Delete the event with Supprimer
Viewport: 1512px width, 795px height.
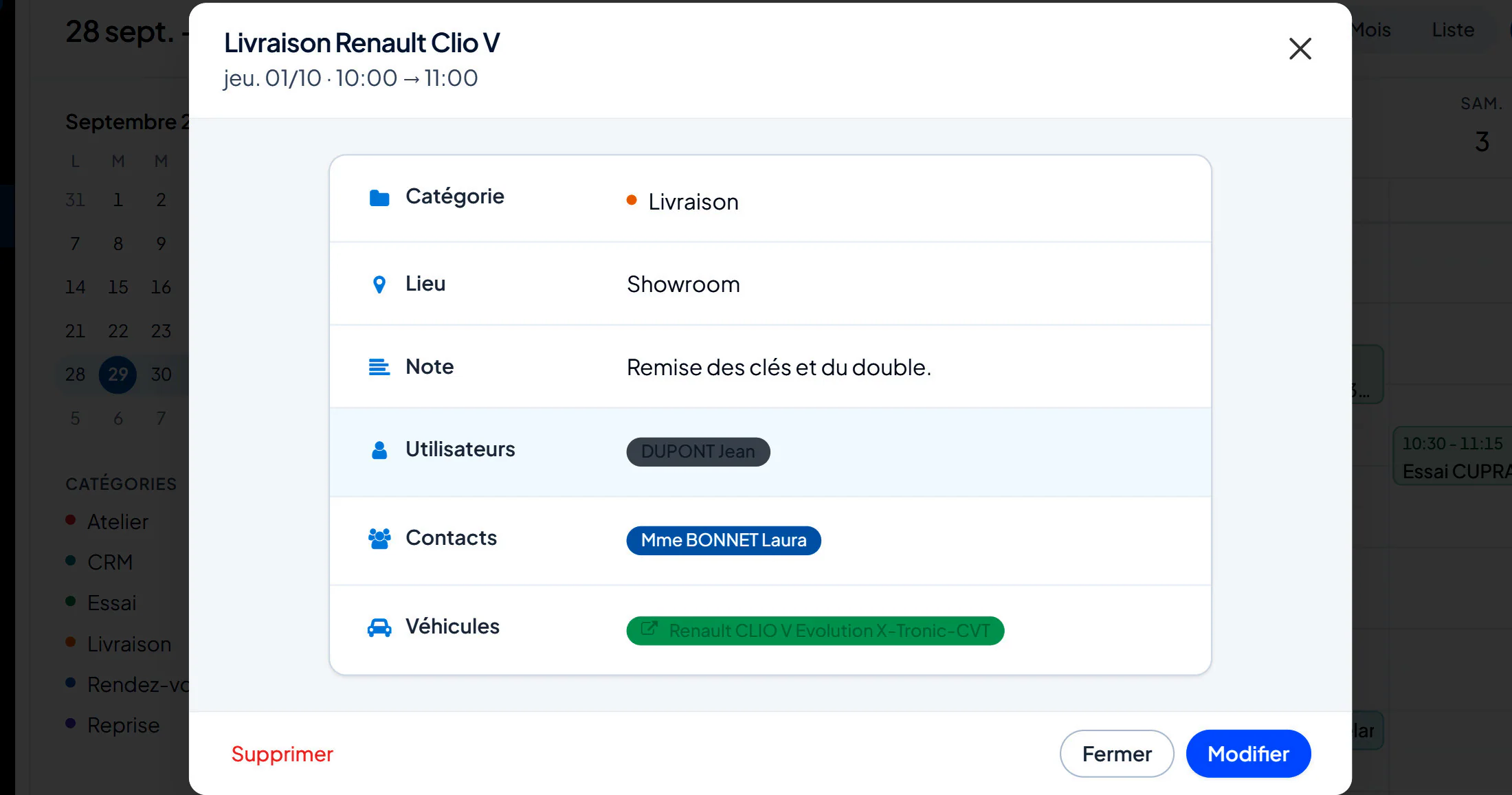282,754
